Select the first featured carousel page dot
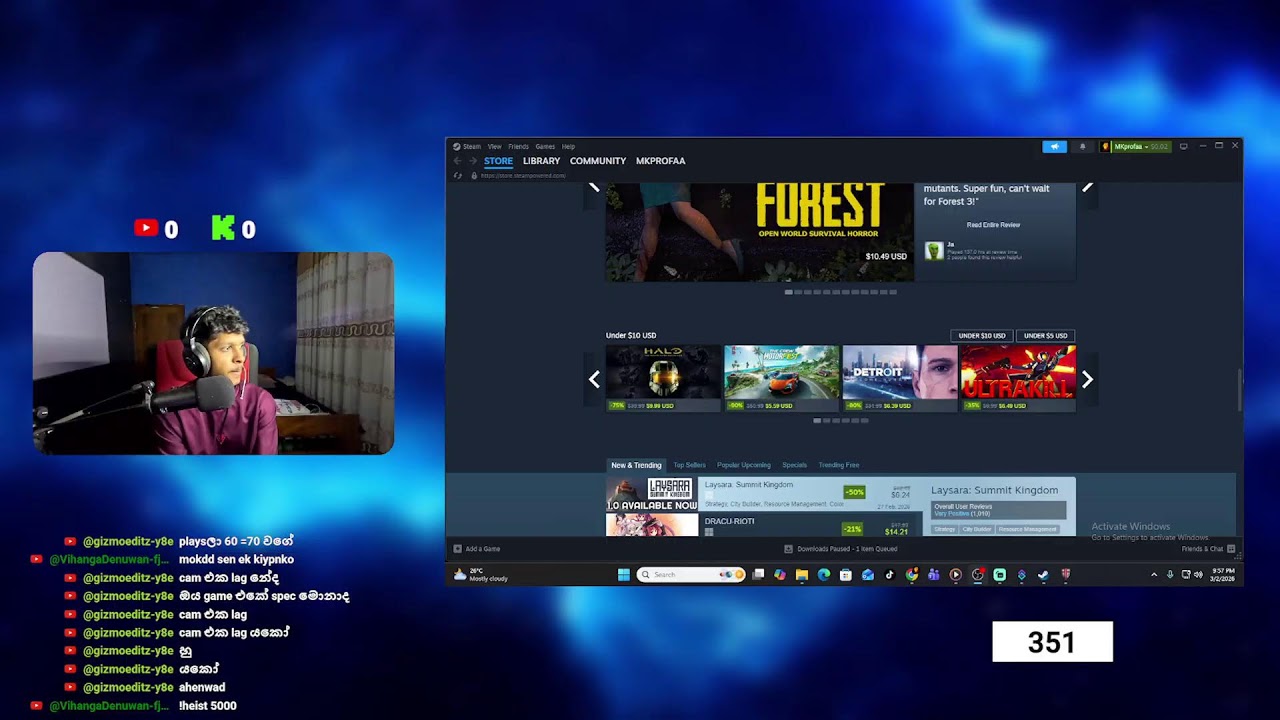This screenshot has height=720, width=1280. (x=789, y=292)
